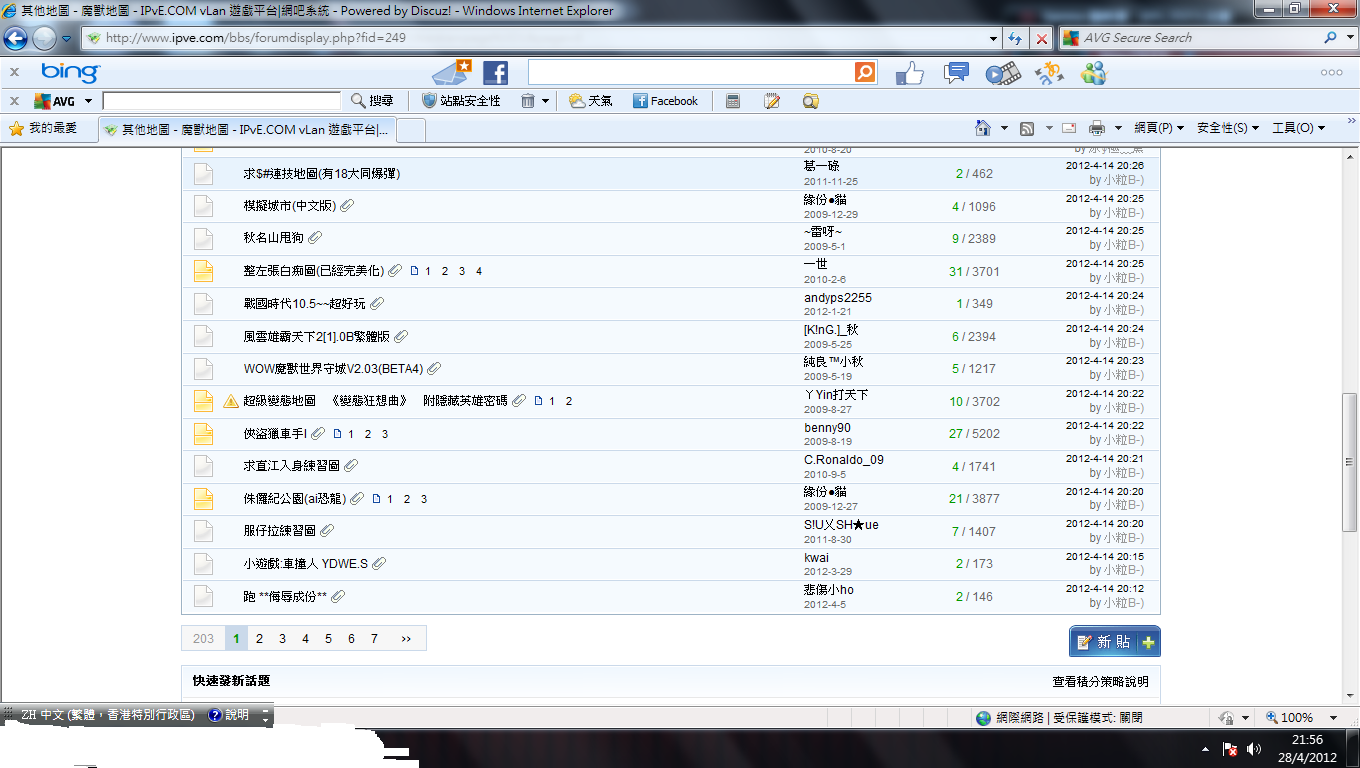
Task: Click the refresh button beside address bar
Action: coord(1015,38)
